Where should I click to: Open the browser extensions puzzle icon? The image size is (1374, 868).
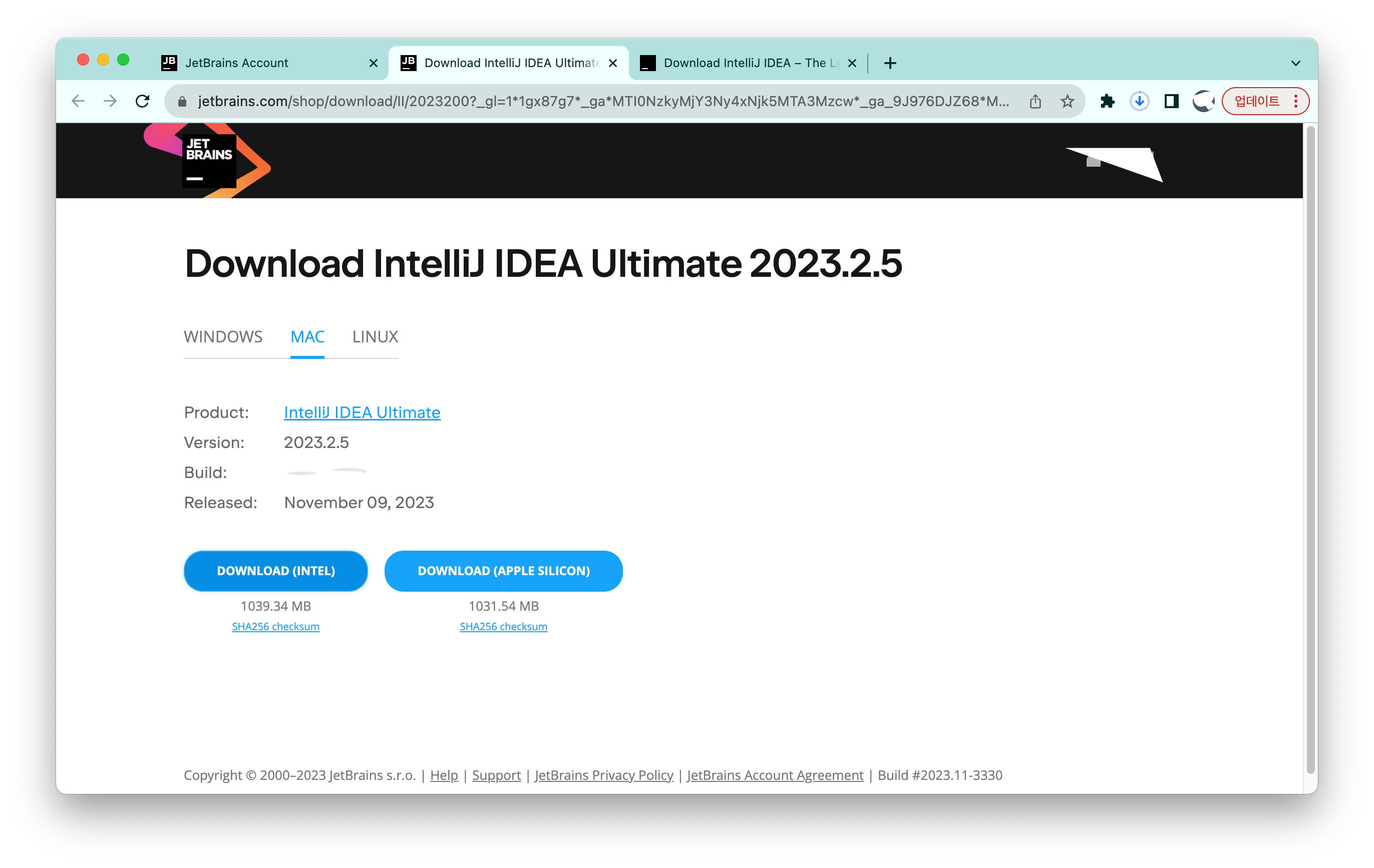(1107, 102)
